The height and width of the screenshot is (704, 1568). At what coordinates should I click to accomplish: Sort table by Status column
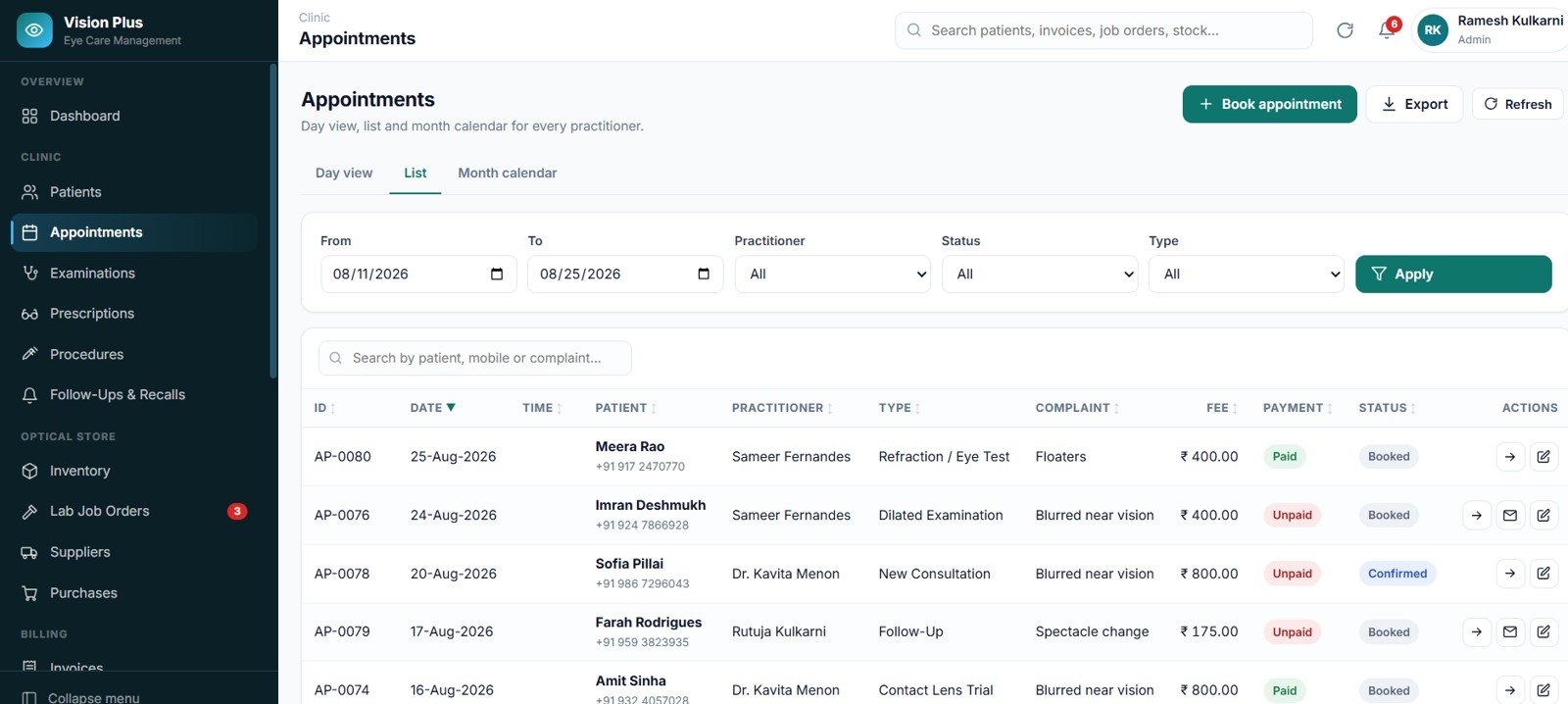tap(1387, 408)
